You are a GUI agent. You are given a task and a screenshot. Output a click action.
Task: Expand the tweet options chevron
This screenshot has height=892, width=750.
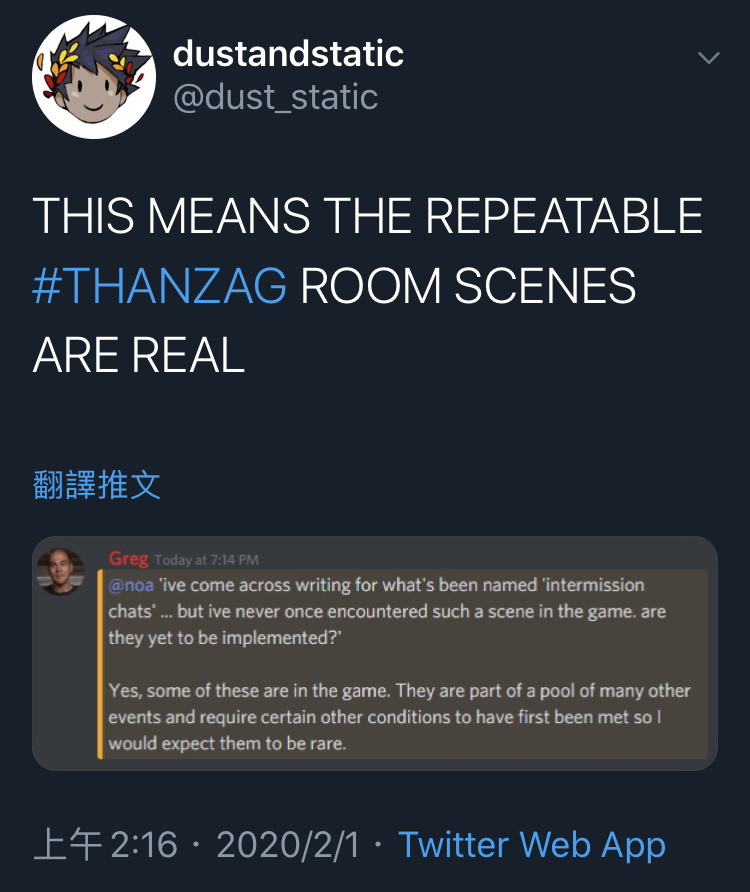click(x=708, y=57)
